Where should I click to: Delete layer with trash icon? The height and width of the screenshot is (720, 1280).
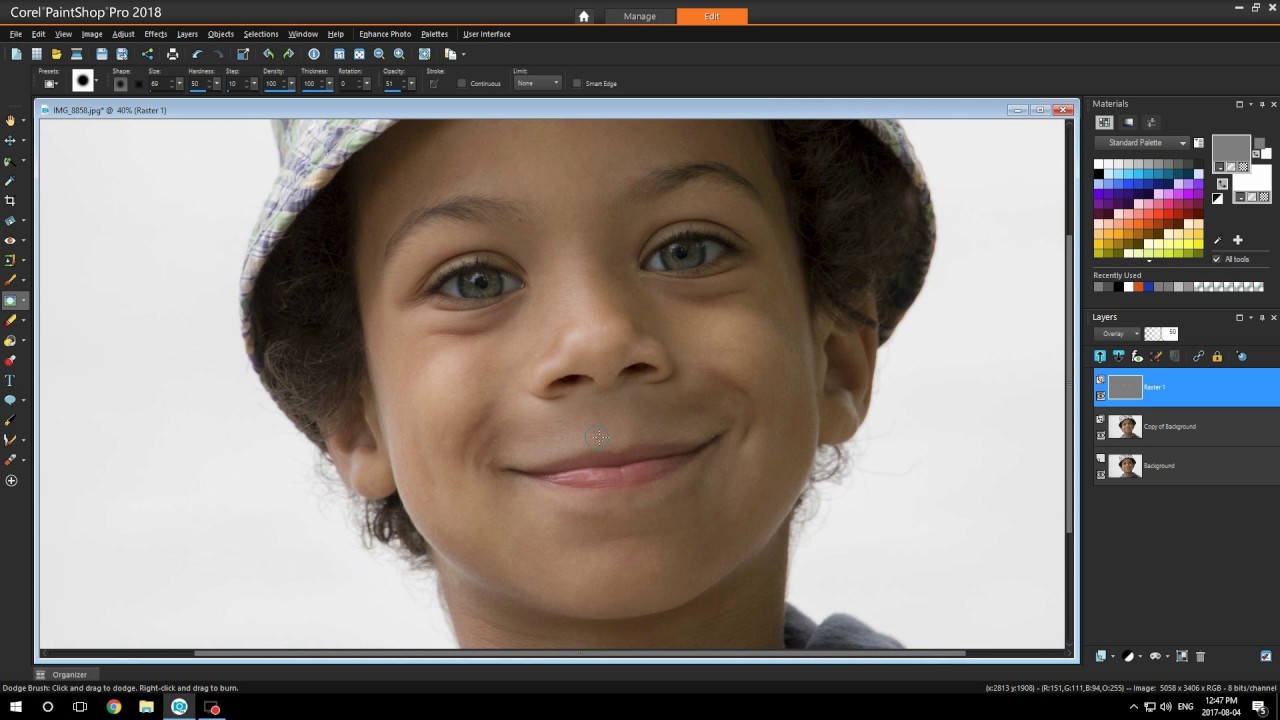[1201, 656]
